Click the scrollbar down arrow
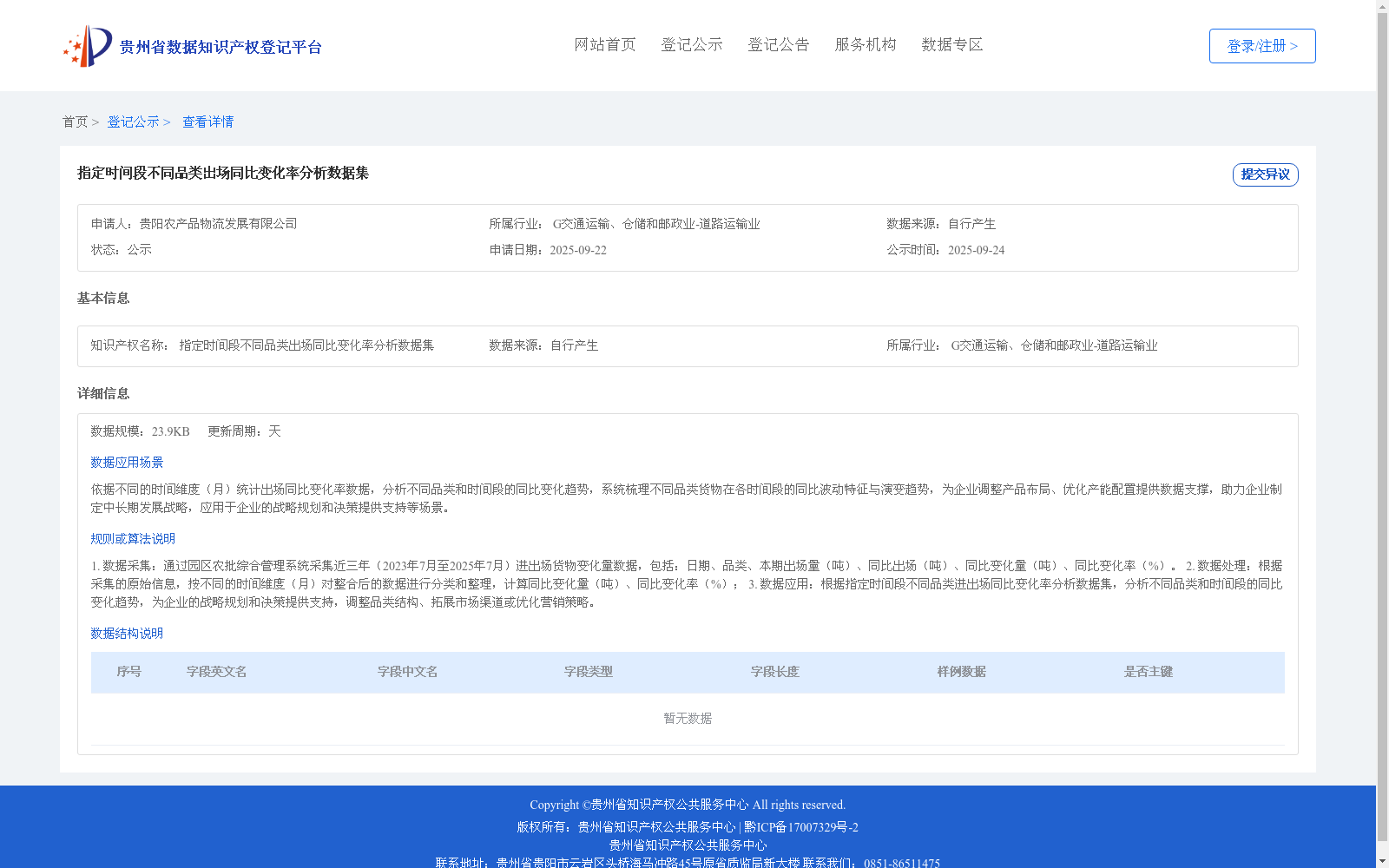The height and width of the screenshot is (868, 1389). point(1382,861)
